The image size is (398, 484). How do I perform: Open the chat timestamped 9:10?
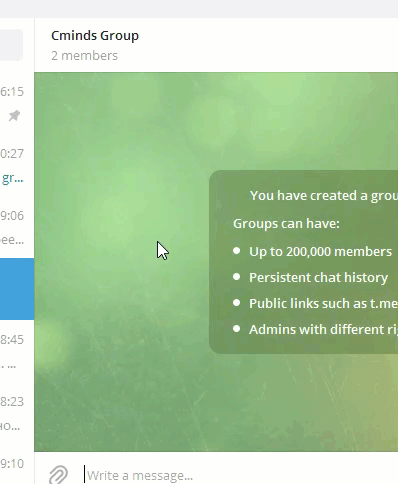tap(17, 464)
